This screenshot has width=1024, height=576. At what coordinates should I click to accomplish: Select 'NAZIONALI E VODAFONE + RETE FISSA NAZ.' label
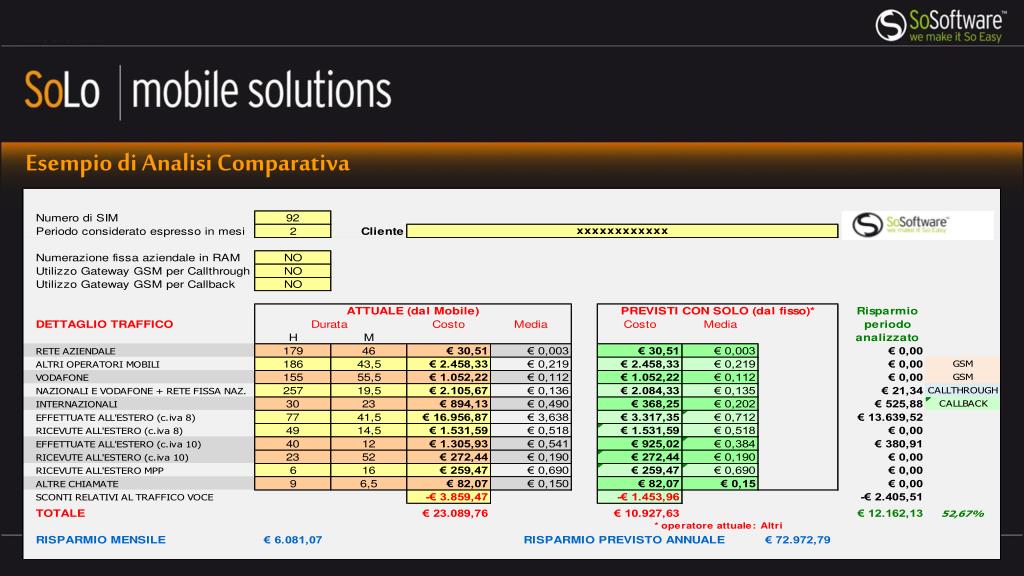(140, 391)
